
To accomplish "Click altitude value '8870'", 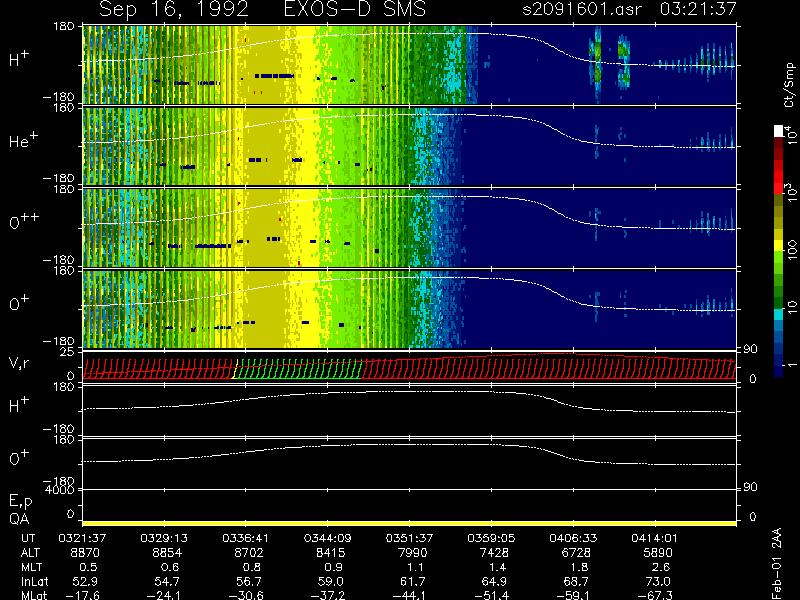I will [85, 553].
